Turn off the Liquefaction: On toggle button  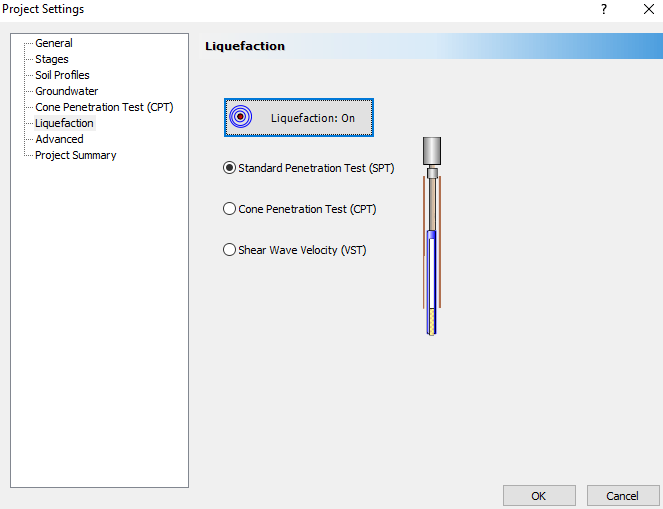(299, 118)
